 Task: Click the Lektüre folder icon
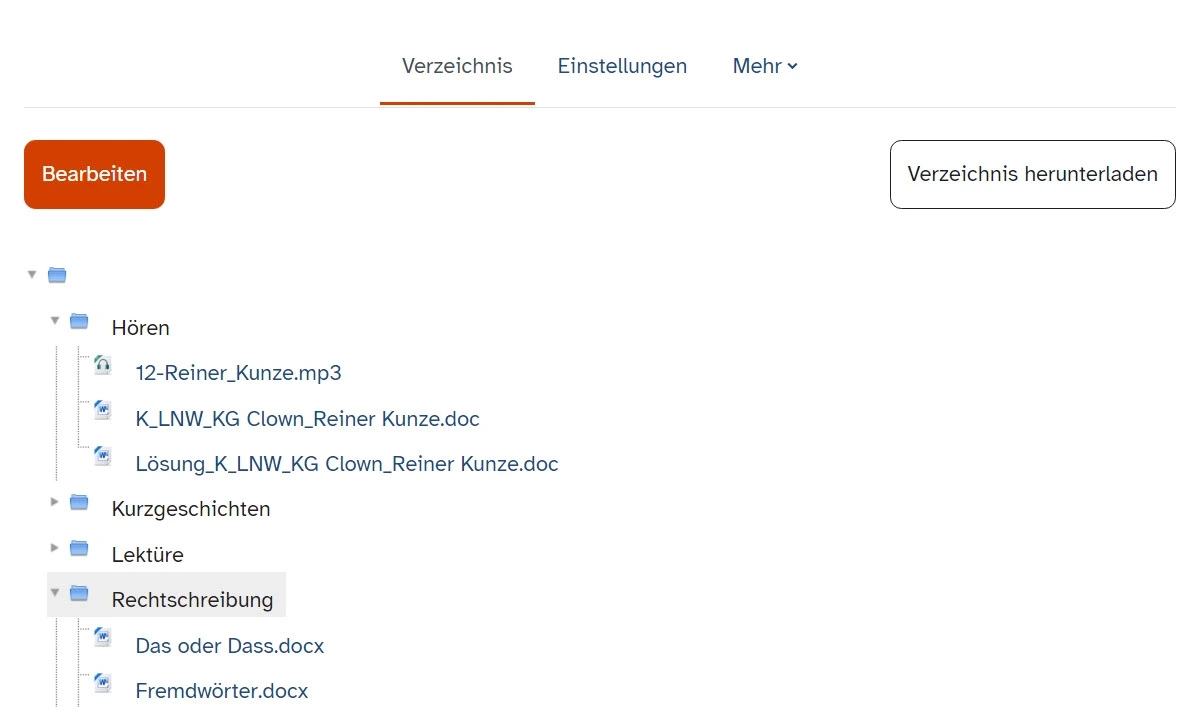click(x=79, y=548)
